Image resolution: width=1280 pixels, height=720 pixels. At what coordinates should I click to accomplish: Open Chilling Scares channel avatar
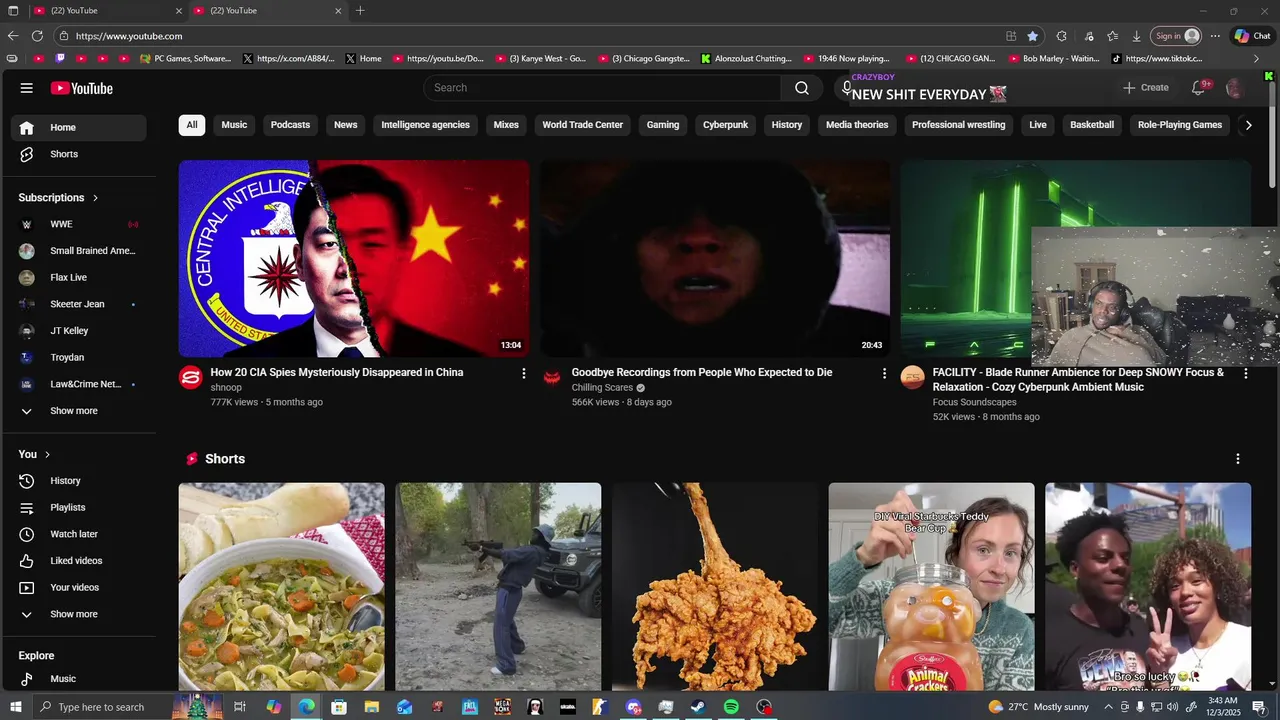coord(552,377)
